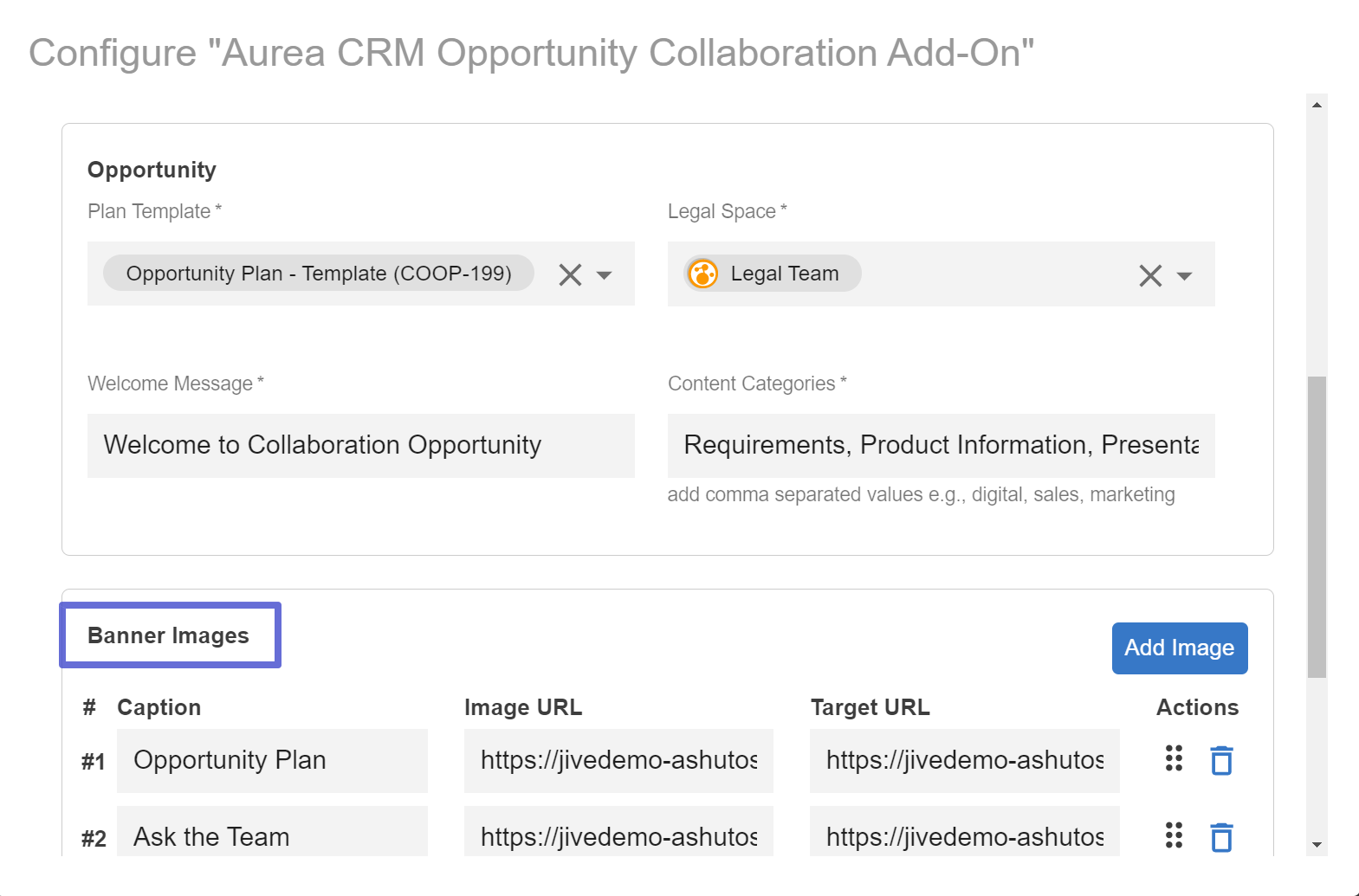This screenshot has height=896, width=1359.
Task: Click the Opportunity section heading
Action: pyautogui.click(x=152, y=170)
